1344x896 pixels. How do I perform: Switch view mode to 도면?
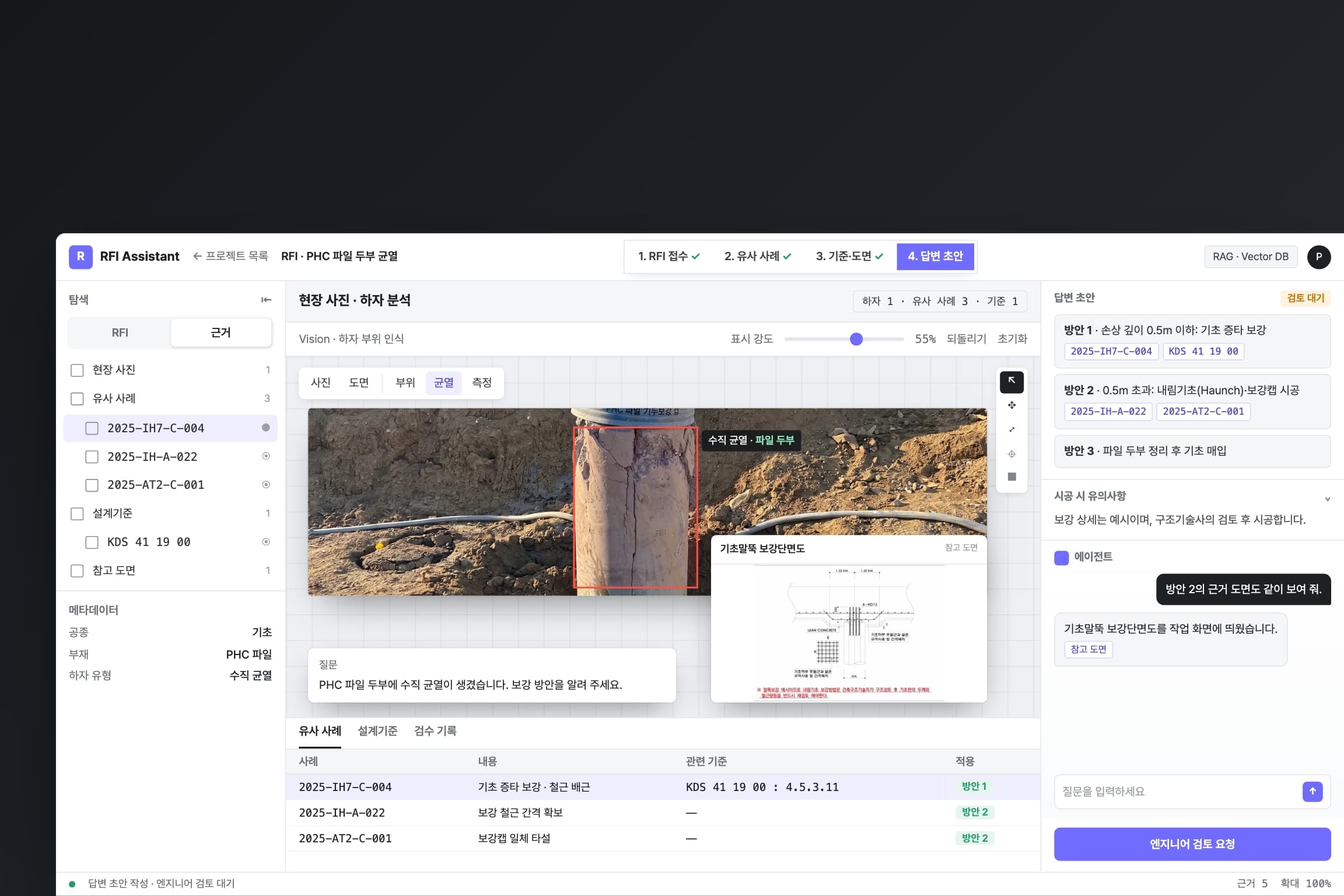point(359,383)
